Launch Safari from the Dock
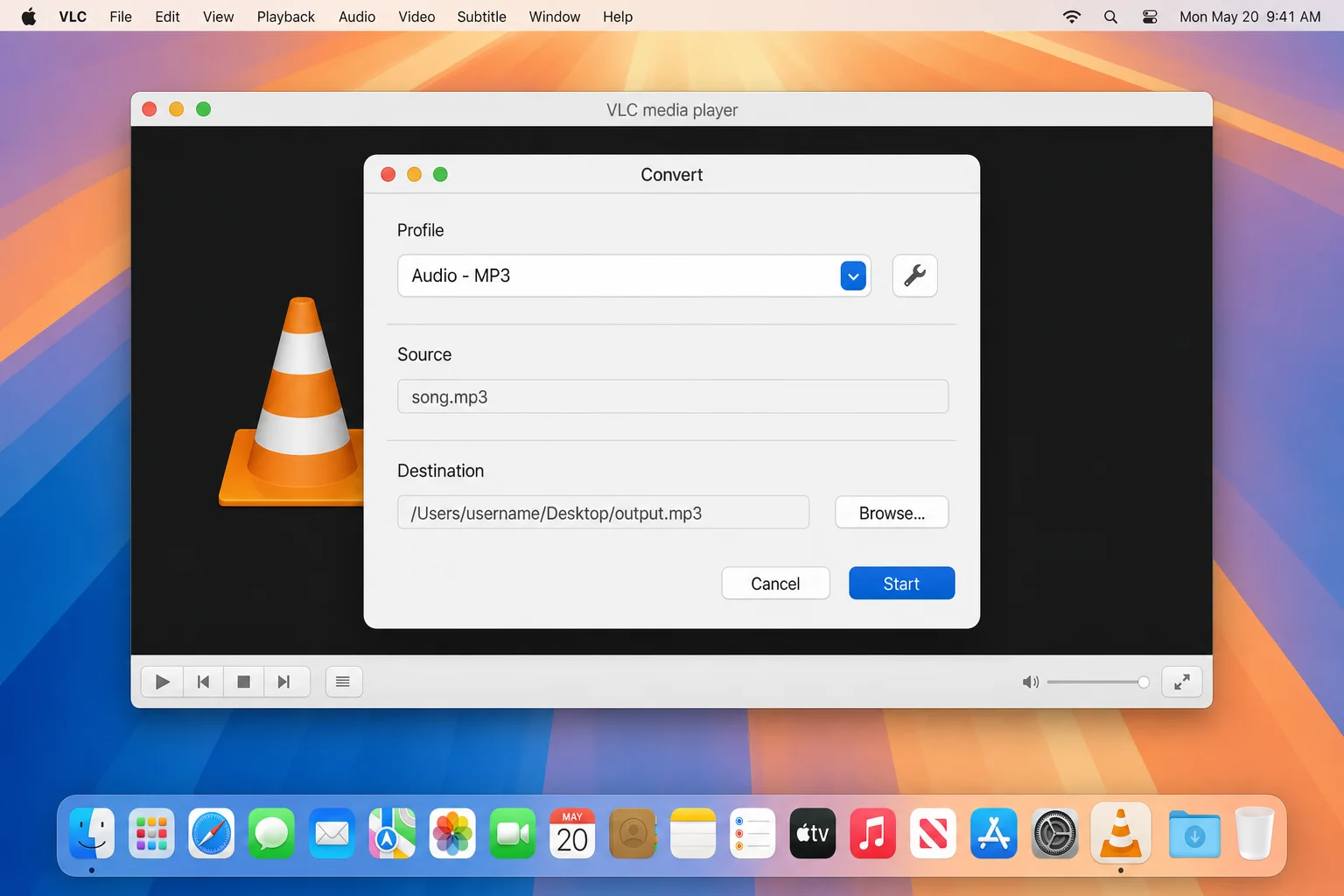Image resolution: width=1344 pixels, height=896 pixels. pyautogui.click(x=212, y=833)
